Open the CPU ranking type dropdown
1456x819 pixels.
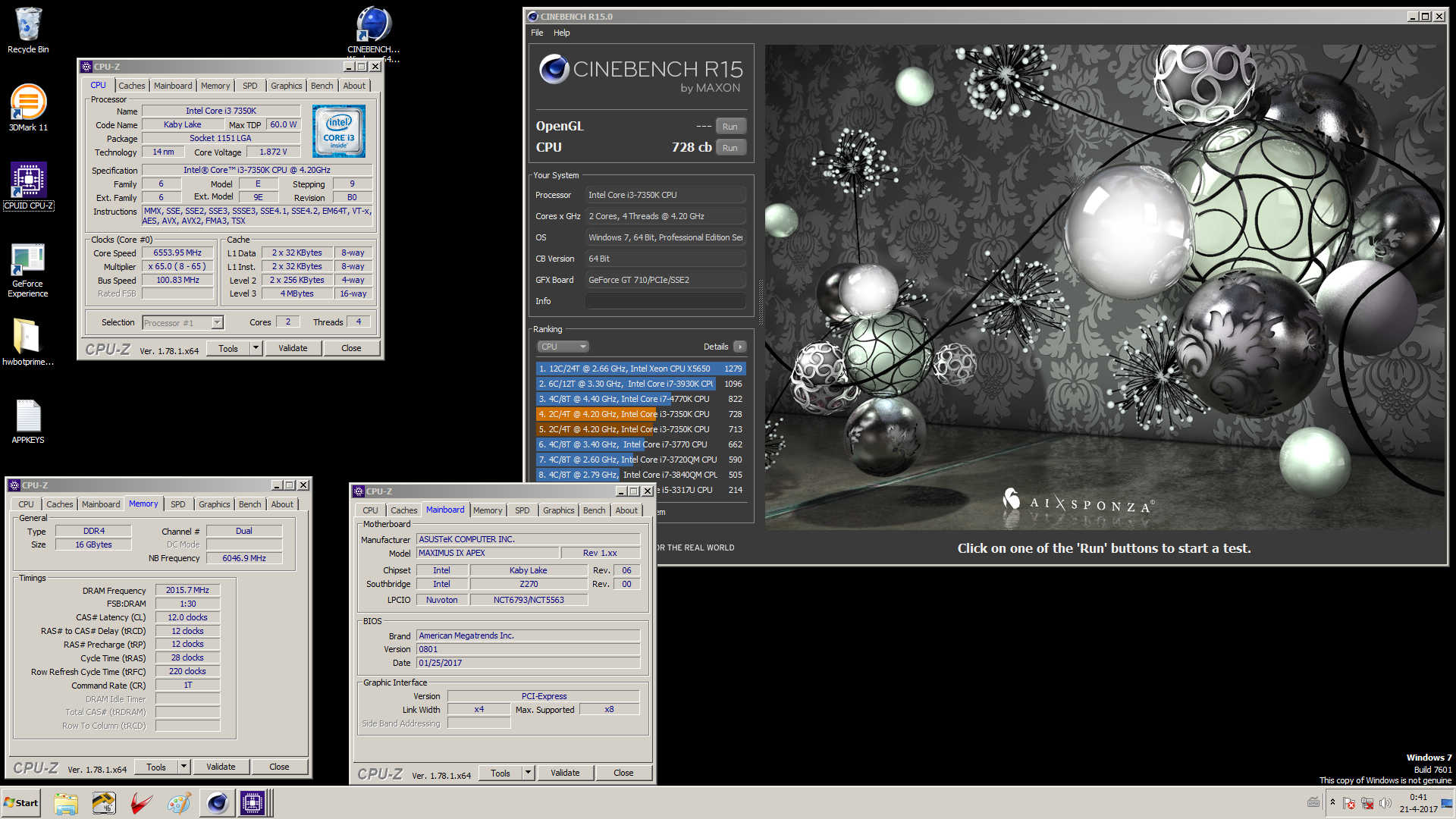coord(563,347)
